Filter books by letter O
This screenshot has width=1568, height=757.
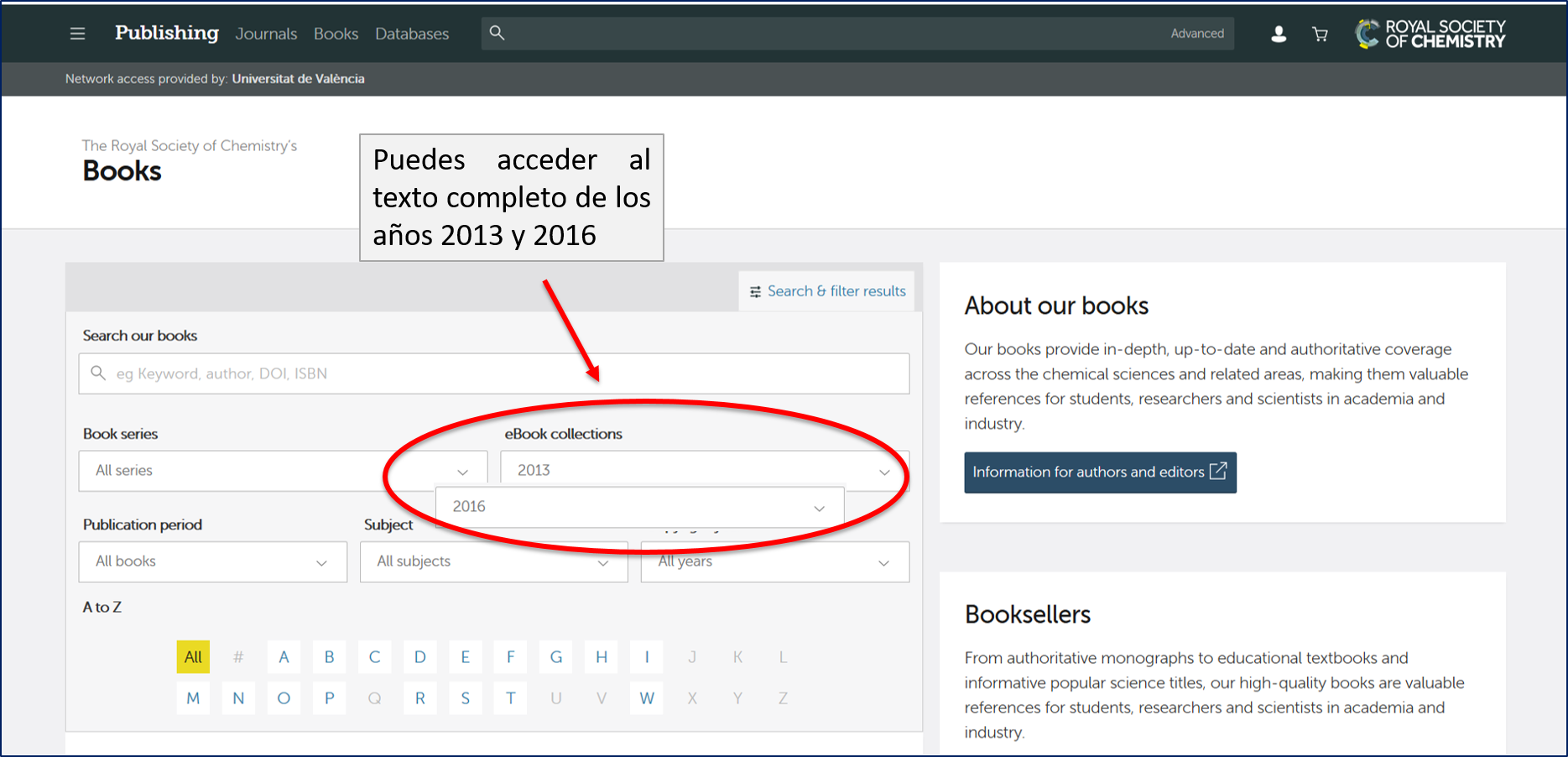click(x=284, y=698)
